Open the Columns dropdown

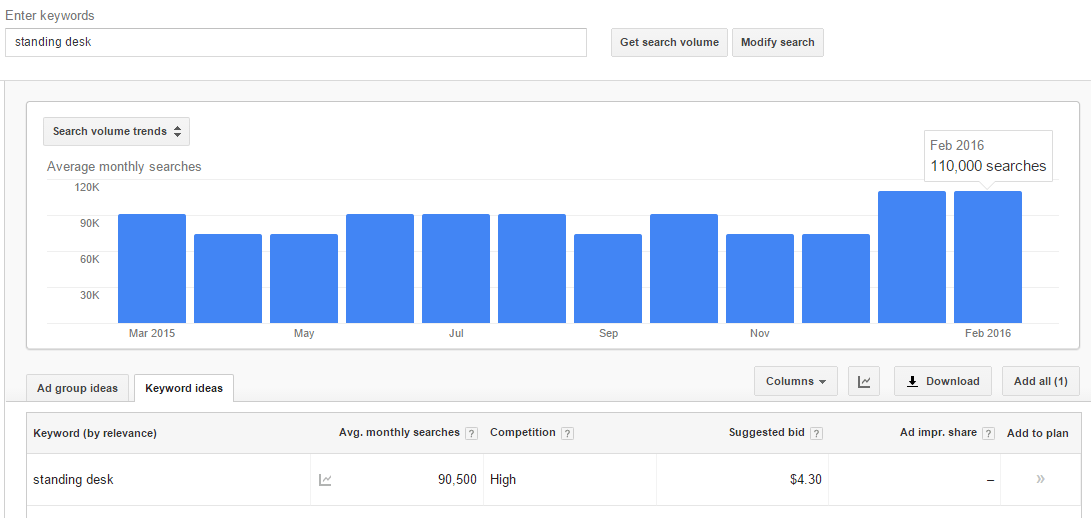(796, 382)
